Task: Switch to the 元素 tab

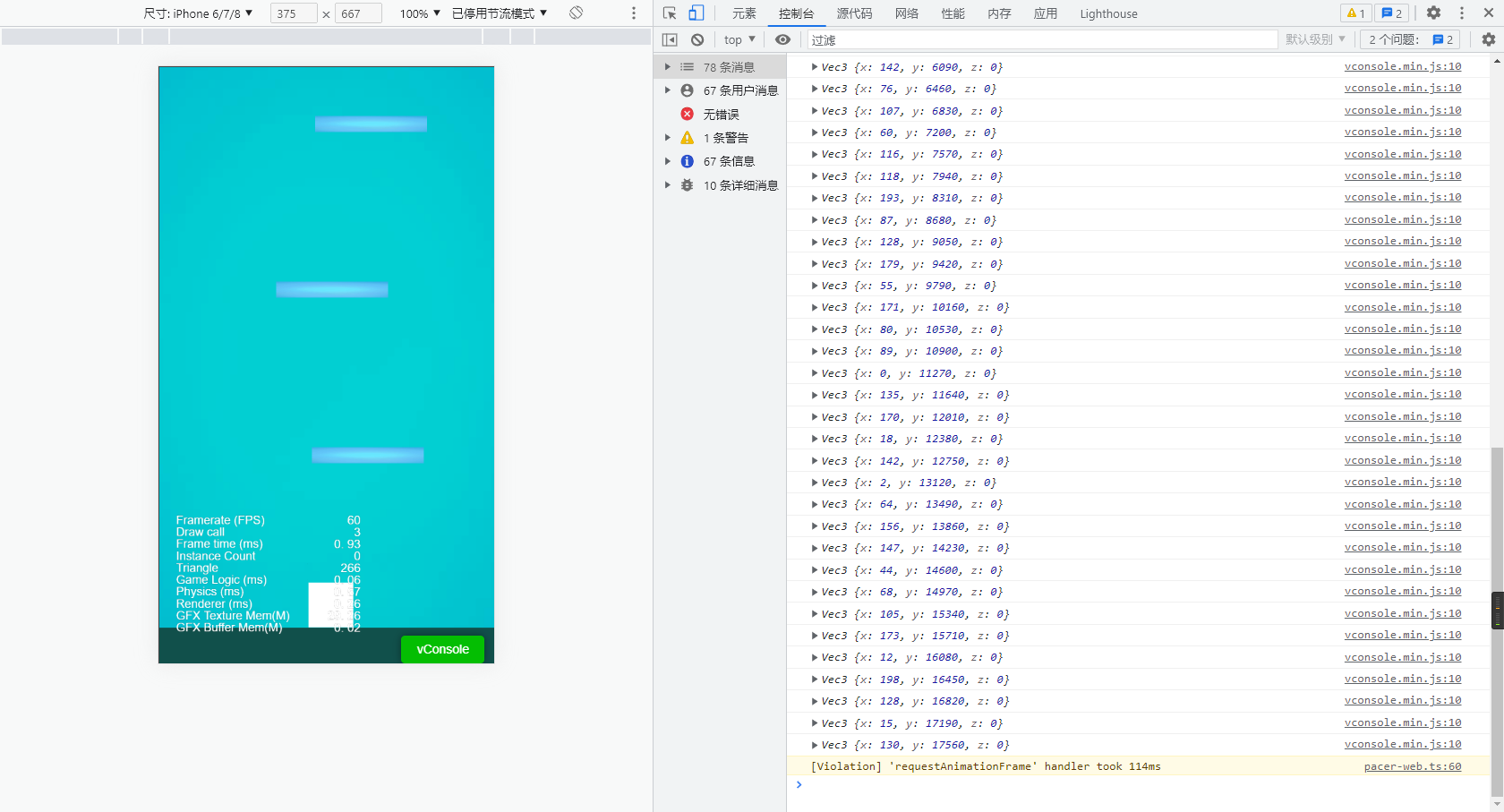Action: (744, 13)
